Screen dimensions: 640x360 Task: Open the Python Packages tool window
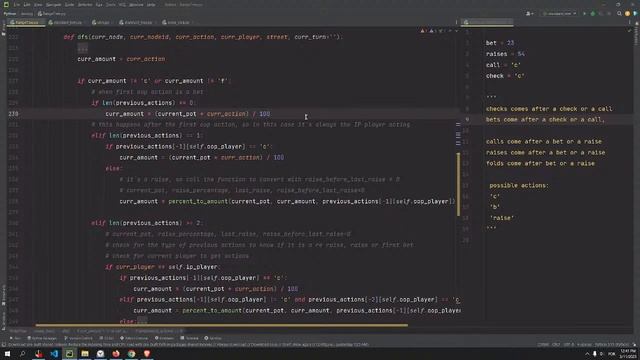42,338
